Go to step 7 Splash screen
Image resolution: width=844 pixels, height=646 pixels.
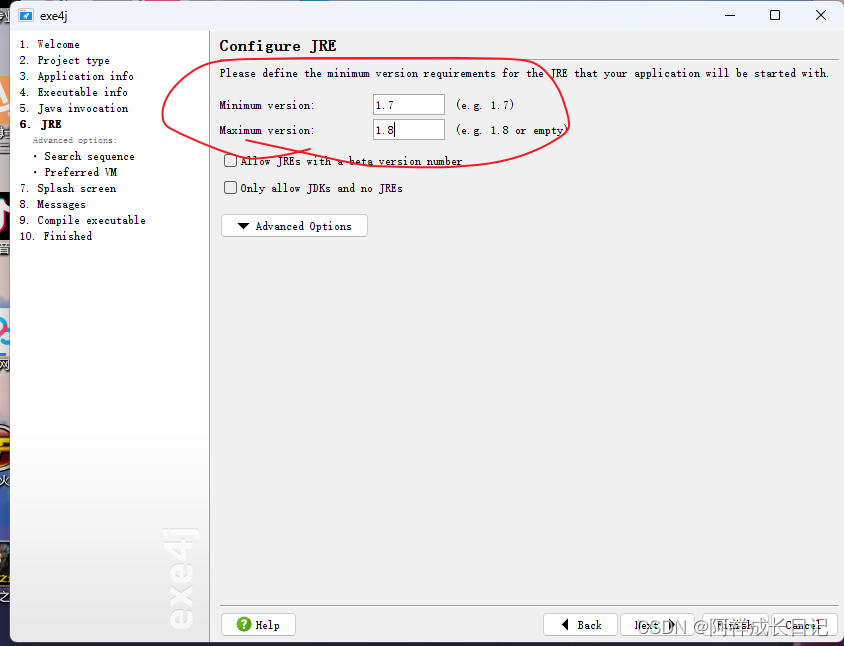pos(68,188)
